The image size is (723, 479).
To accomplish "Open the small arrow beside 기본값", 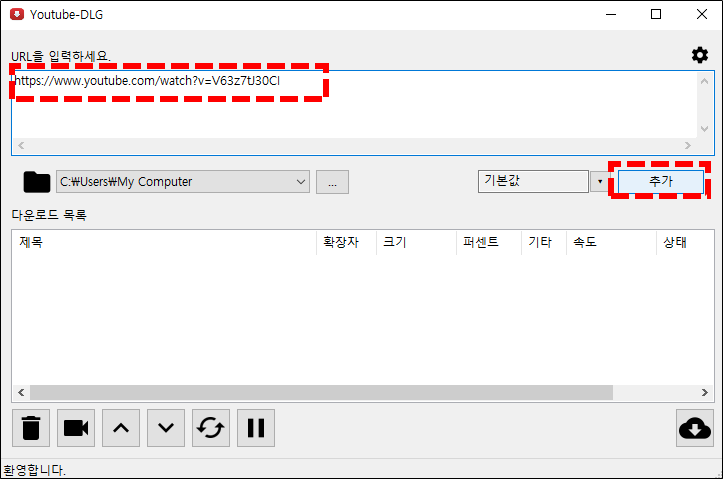I will [x=600, y=181].
